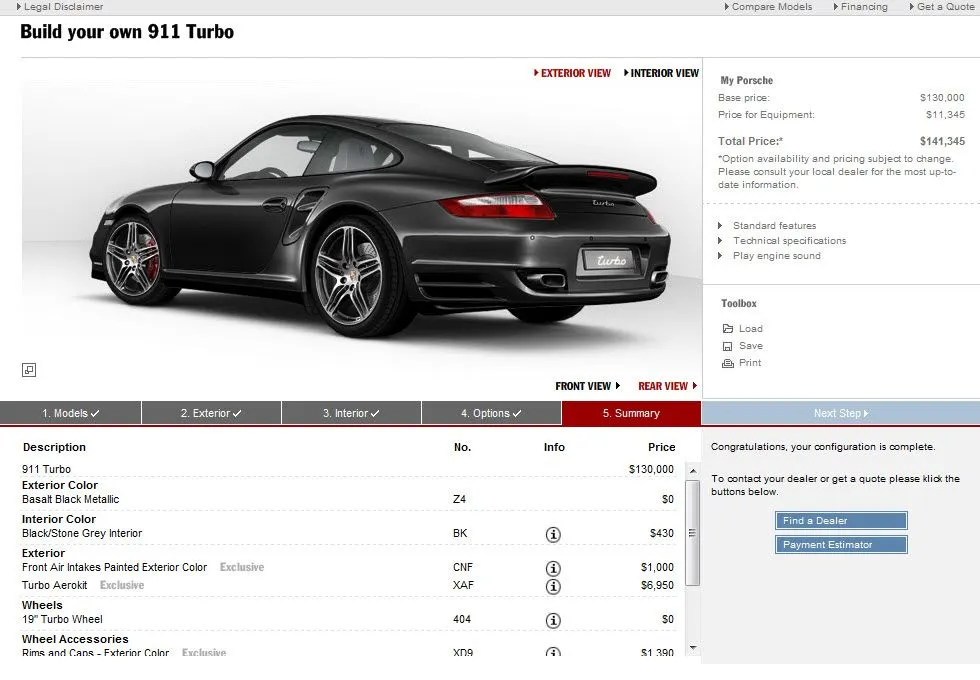Open info for 19" Turbo Wheel
The image size is (980, 680).
553,620
